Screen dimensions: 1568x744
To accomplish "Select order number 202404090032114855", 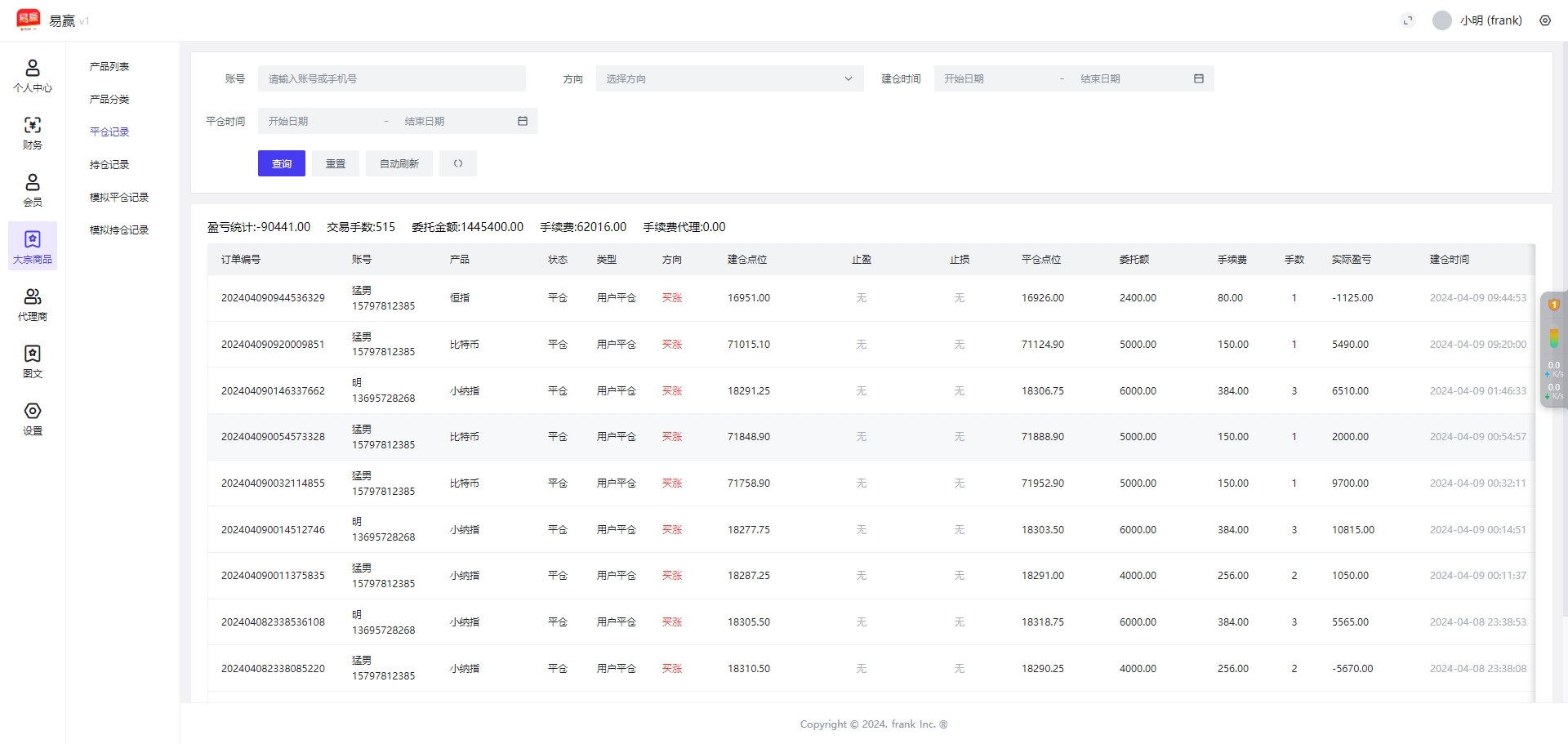I will (273, 483).
